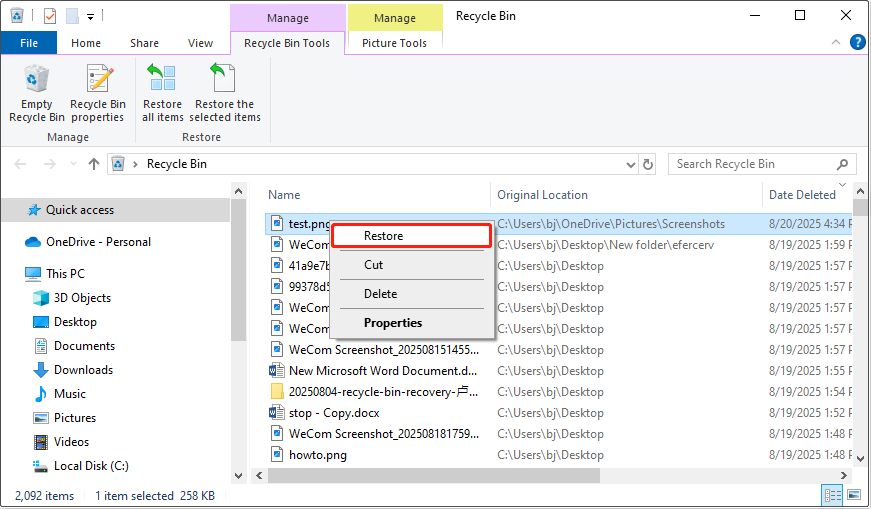Click Recycle Bin in the address bar
This screenshot has height=509, width=871.
point(177,164)
